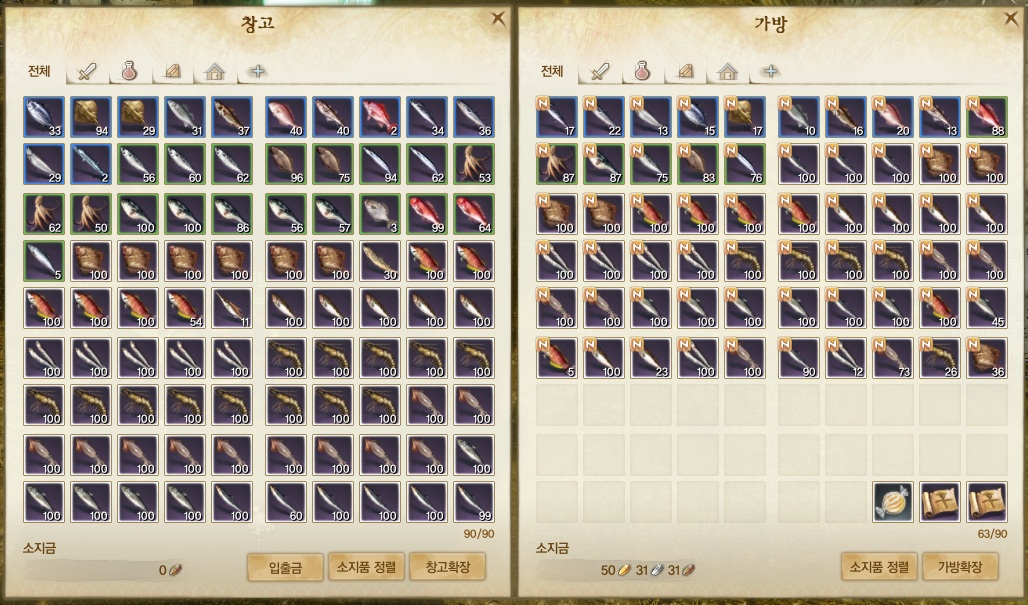Select the ray stack of 94 in 창고
This screenshot has height=605, width=1028.
point(90,117)
